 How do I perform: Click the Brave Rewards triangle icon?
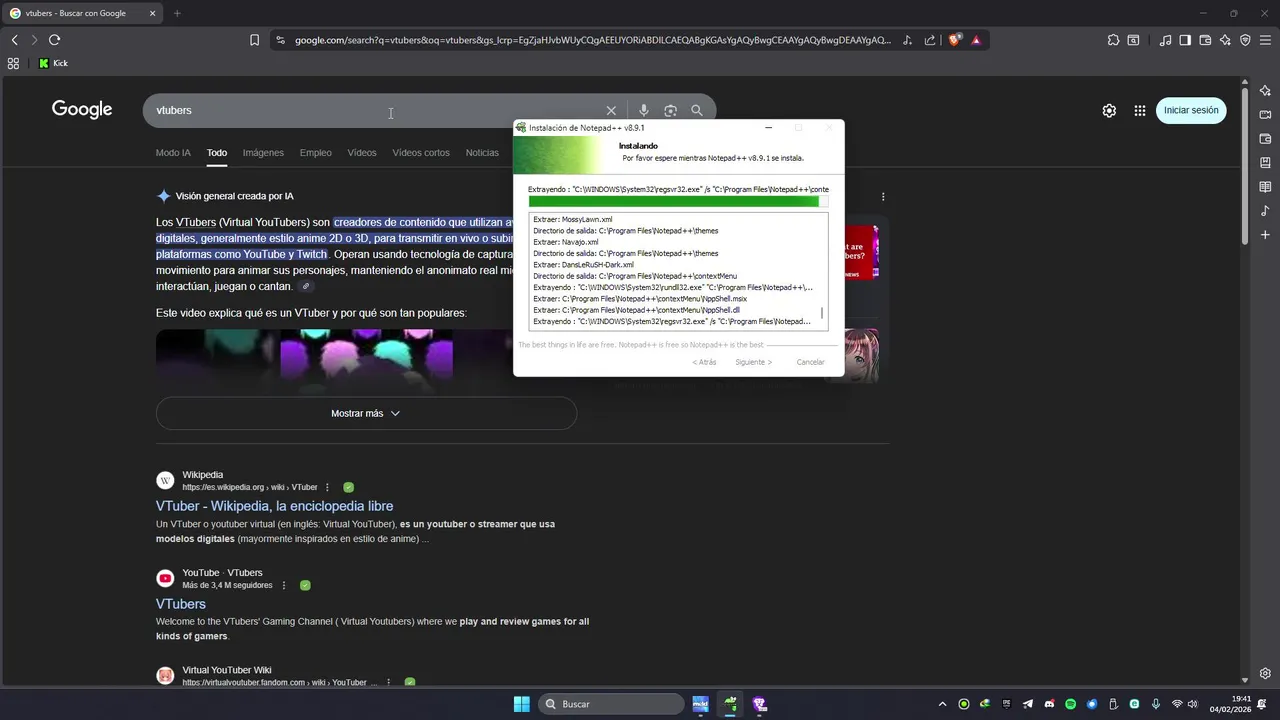click(x=976, y=40)
